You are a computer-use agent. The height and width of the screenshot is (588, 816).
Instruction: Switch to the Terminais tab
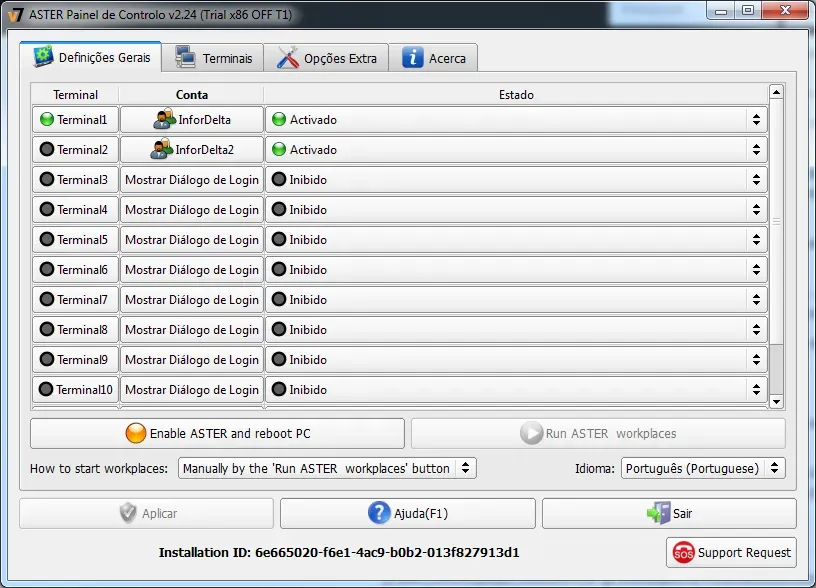(215, 57)
